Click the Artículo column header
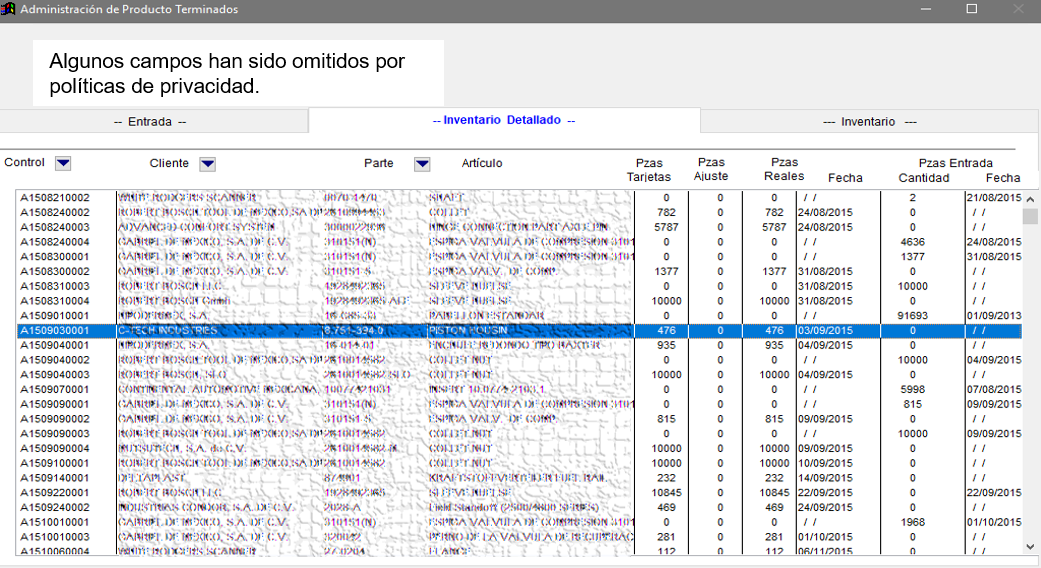This screenshot has height=568, width=1041. click(482, 164)
